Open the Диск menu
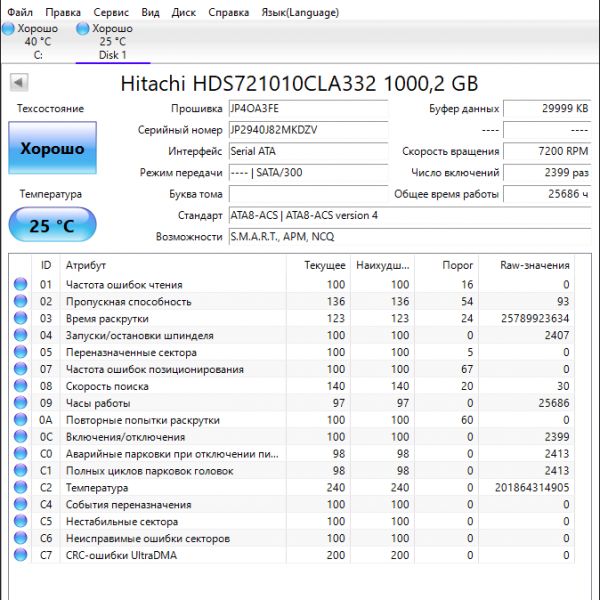The image size is (600, 600). coord(184,12)
